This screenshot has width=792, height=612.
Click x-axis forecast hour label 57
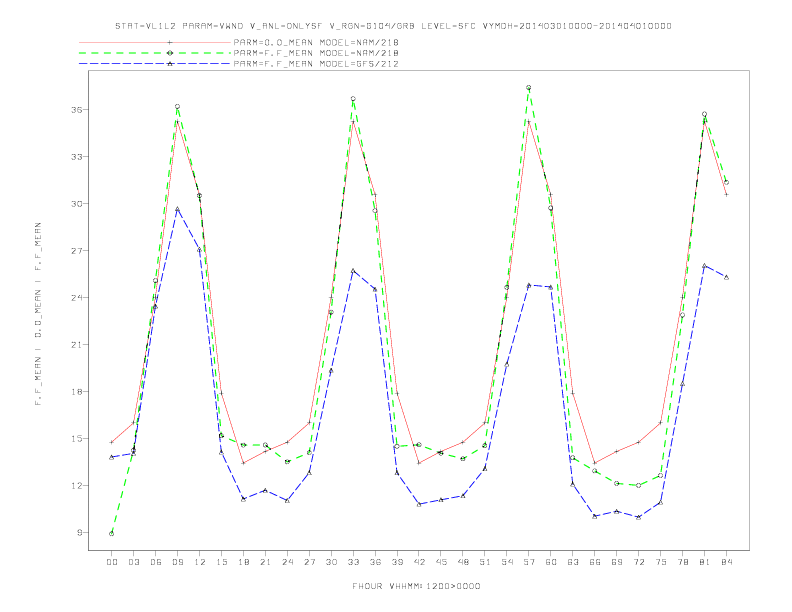(x=529, y=562)
